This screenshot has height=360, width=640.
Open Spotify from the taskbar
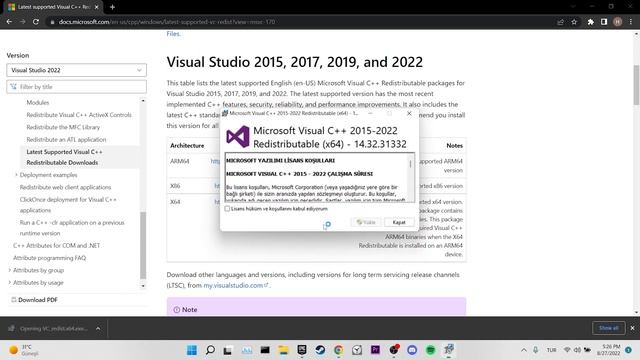[x=430, y=350]
